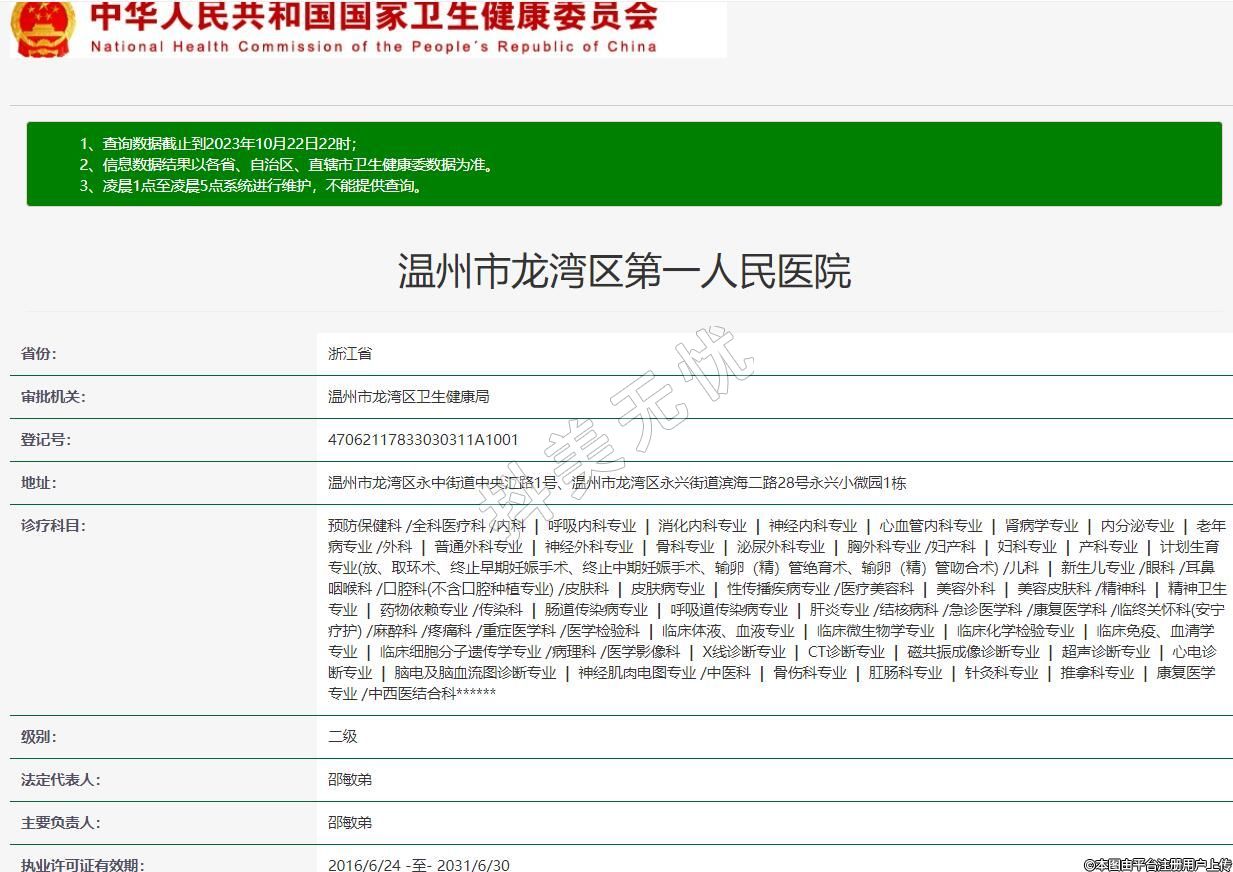Click the national emblem logo
Image resolution: width=1233 pixels, height=872 pixels.
42,28
